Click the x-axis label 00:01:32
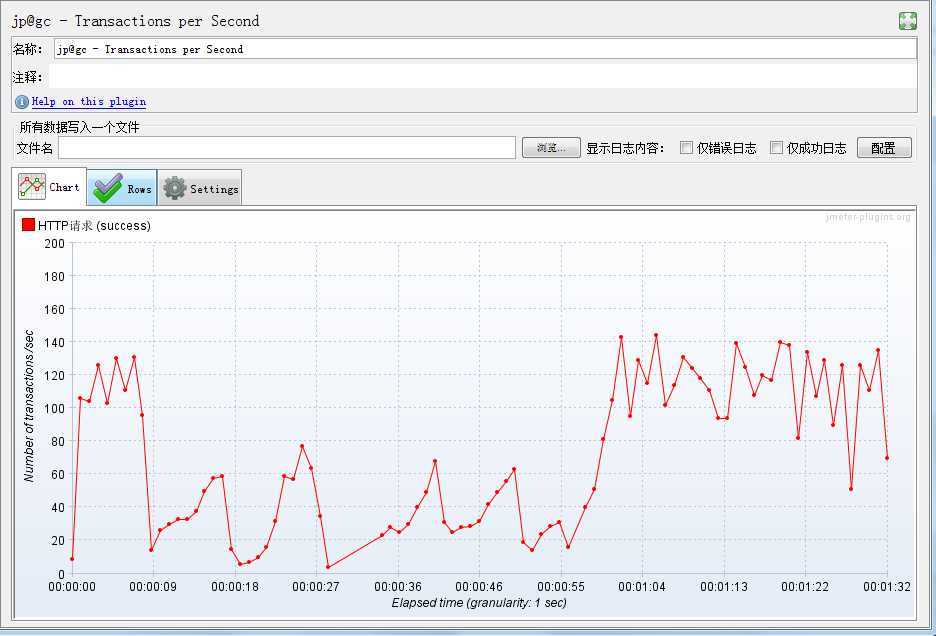936x636 pixels. point(886,586)
